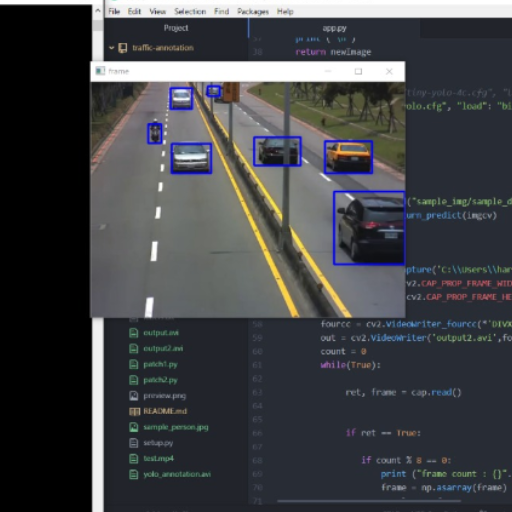Click the 'return newImage' code line

coord(333,52)
